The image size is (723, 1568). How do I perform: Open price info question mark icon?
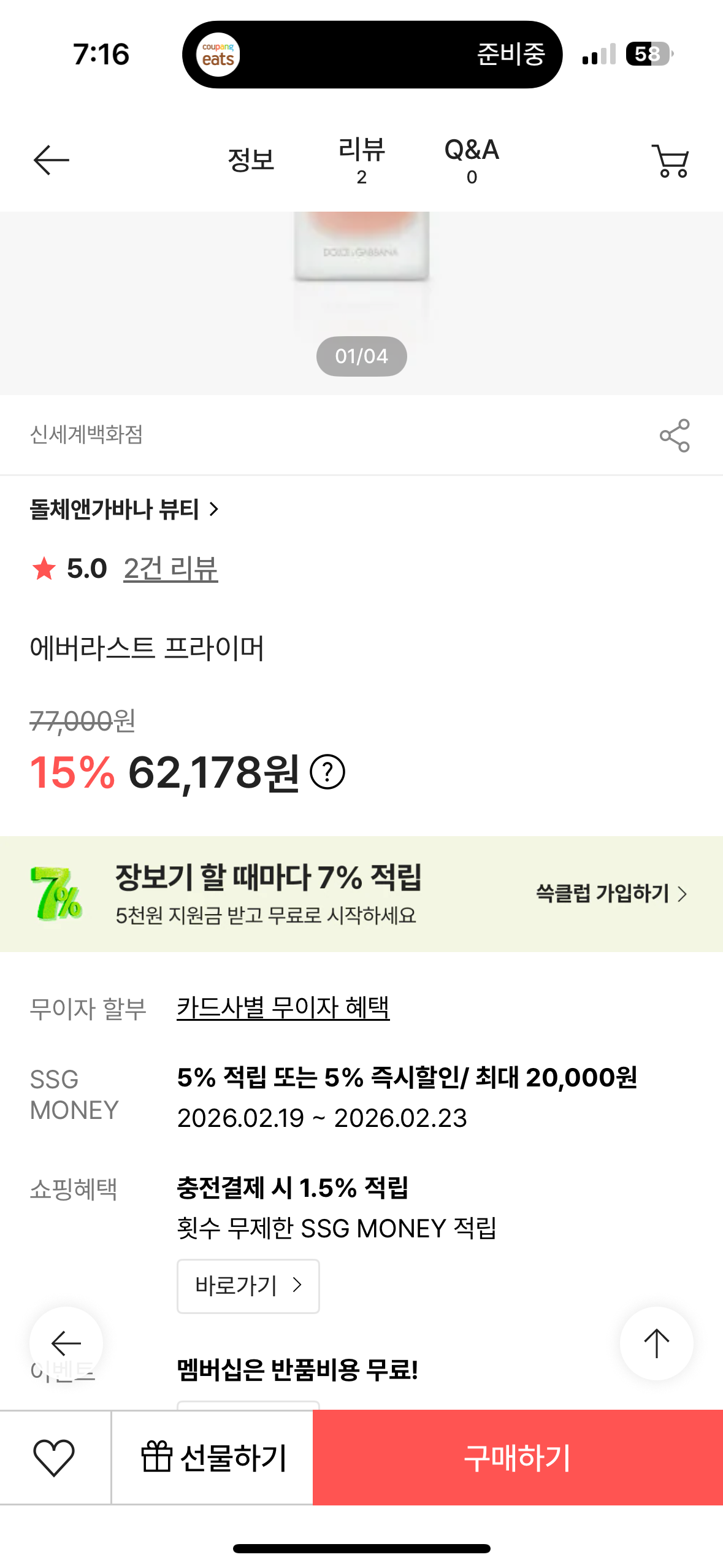[327, 772]
